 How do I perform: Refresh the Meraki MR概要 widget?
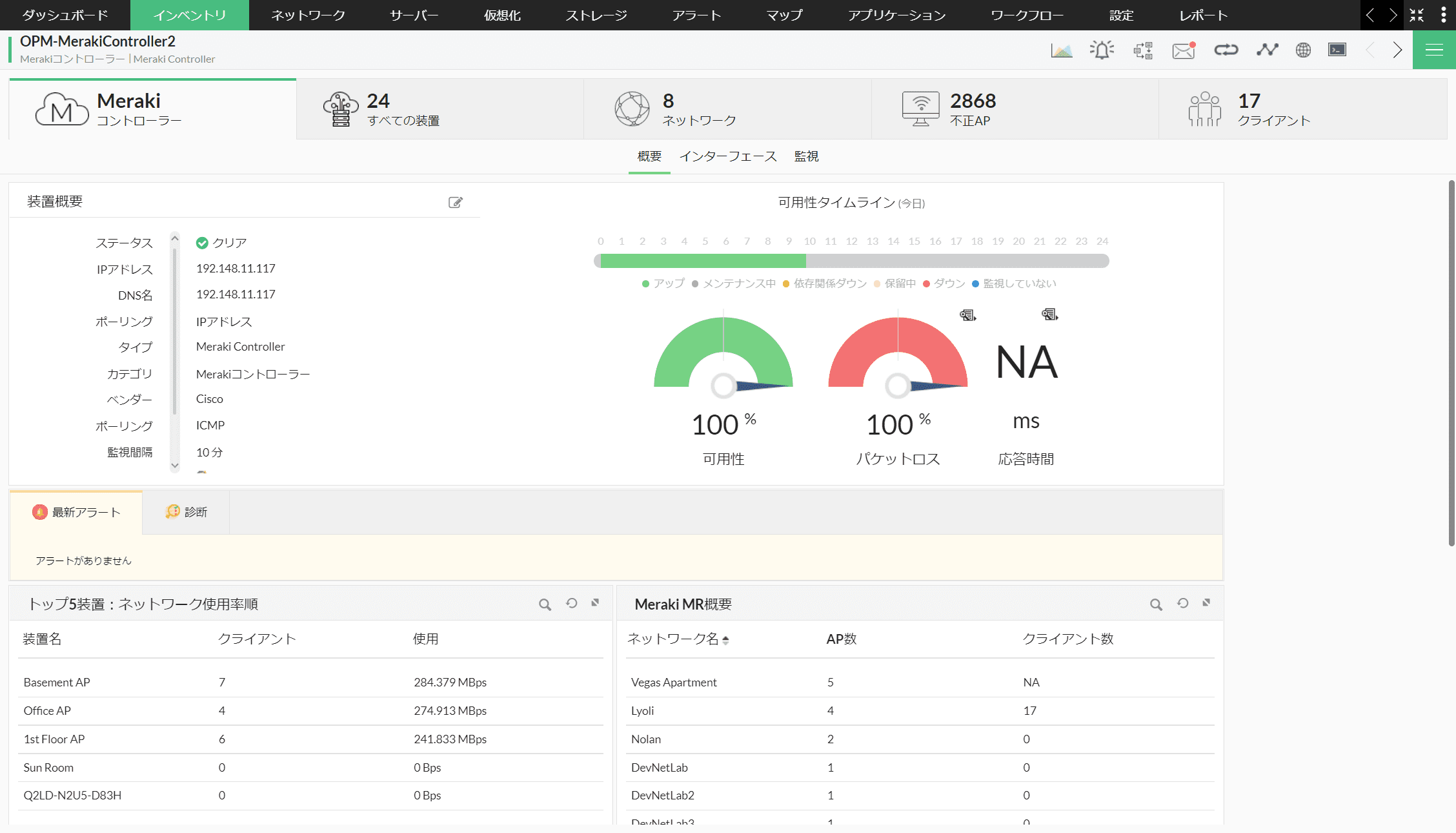pos(1182,604)
